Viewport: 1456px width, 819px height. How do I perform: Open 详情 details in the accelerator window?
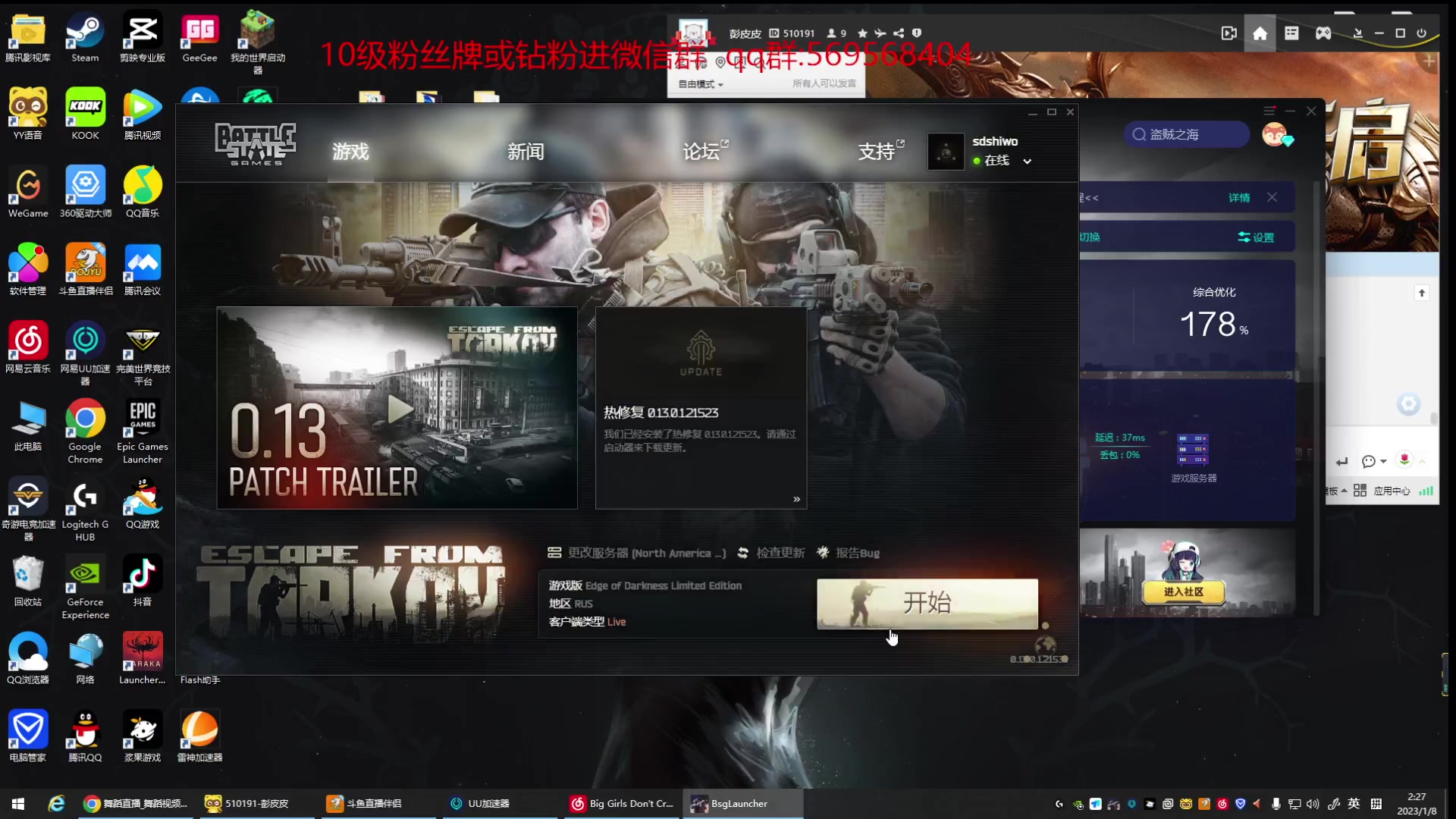1239,198
